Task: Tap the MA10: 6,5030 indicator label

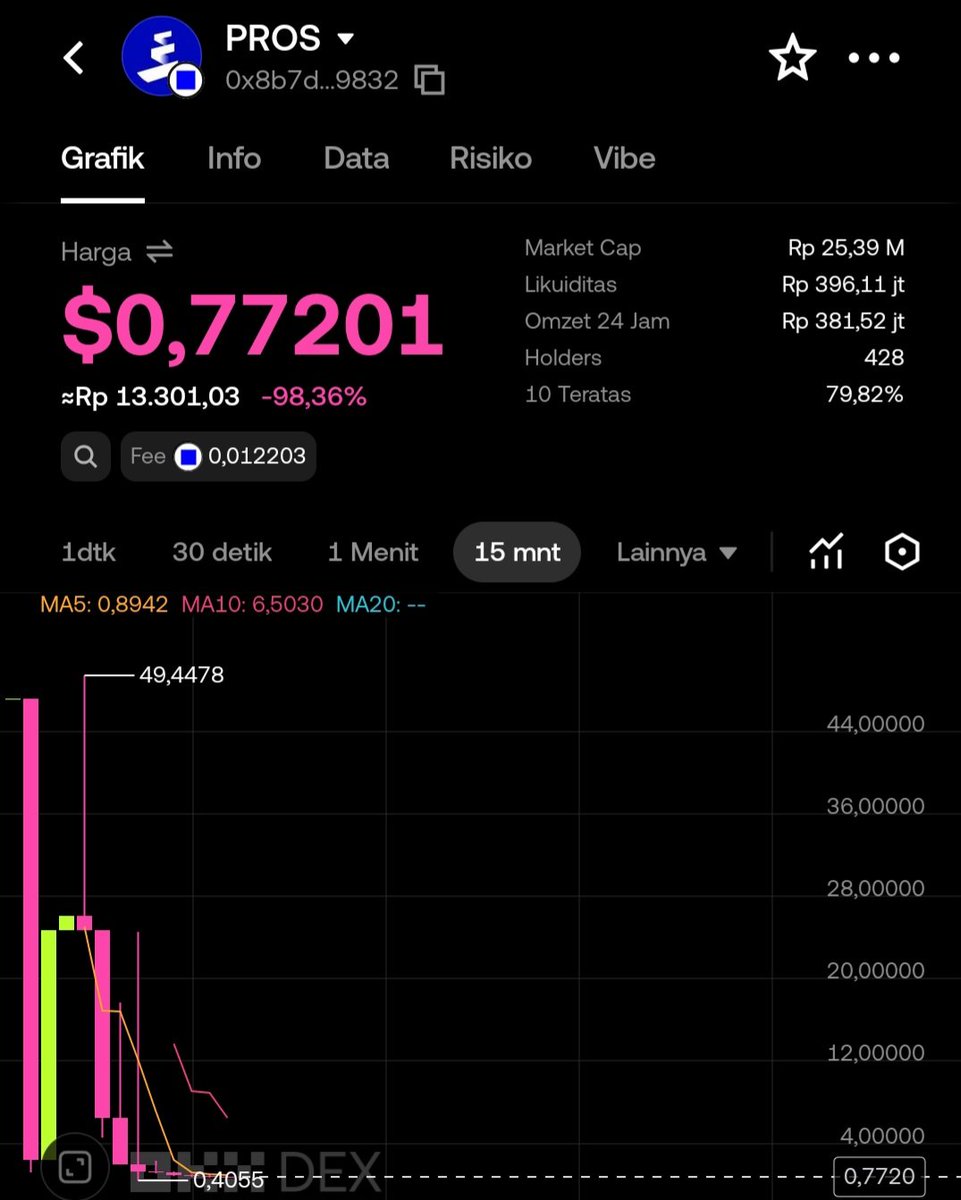Action: (252, 605)
